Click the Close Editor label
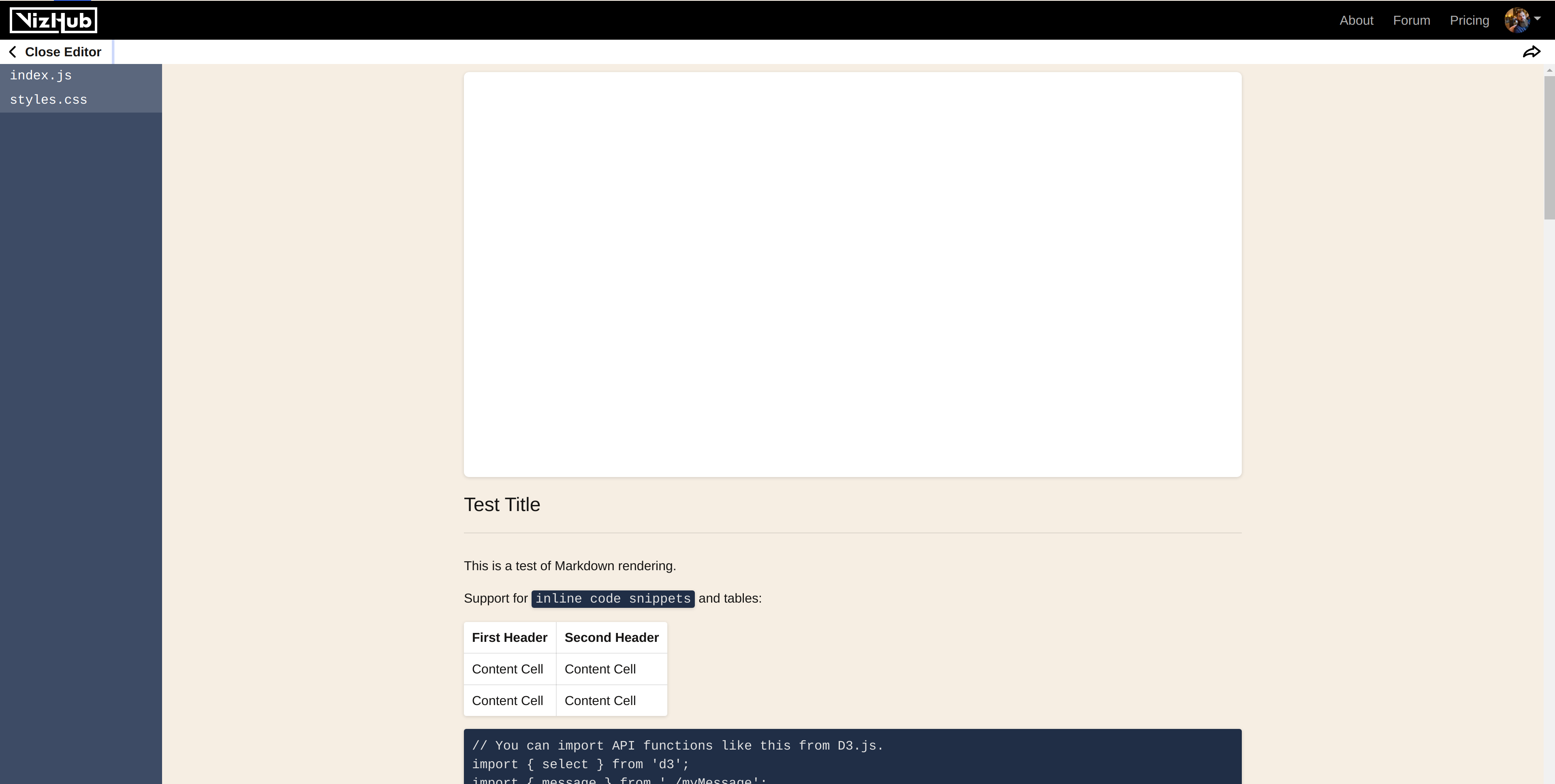This screenshot has height=784, width=1555. (x=63, y=52)
